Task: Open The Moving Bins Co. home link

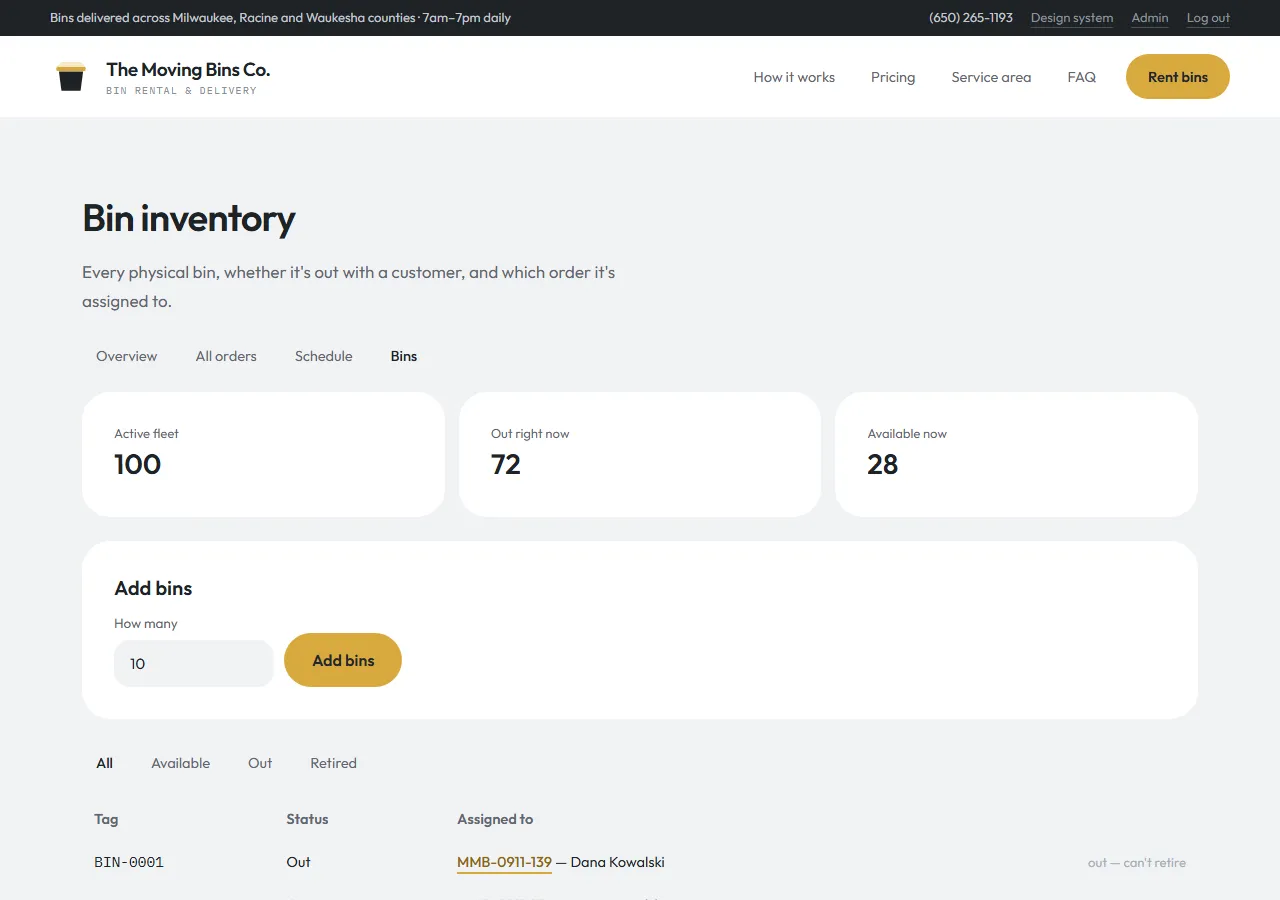Action: click(163, 77)
